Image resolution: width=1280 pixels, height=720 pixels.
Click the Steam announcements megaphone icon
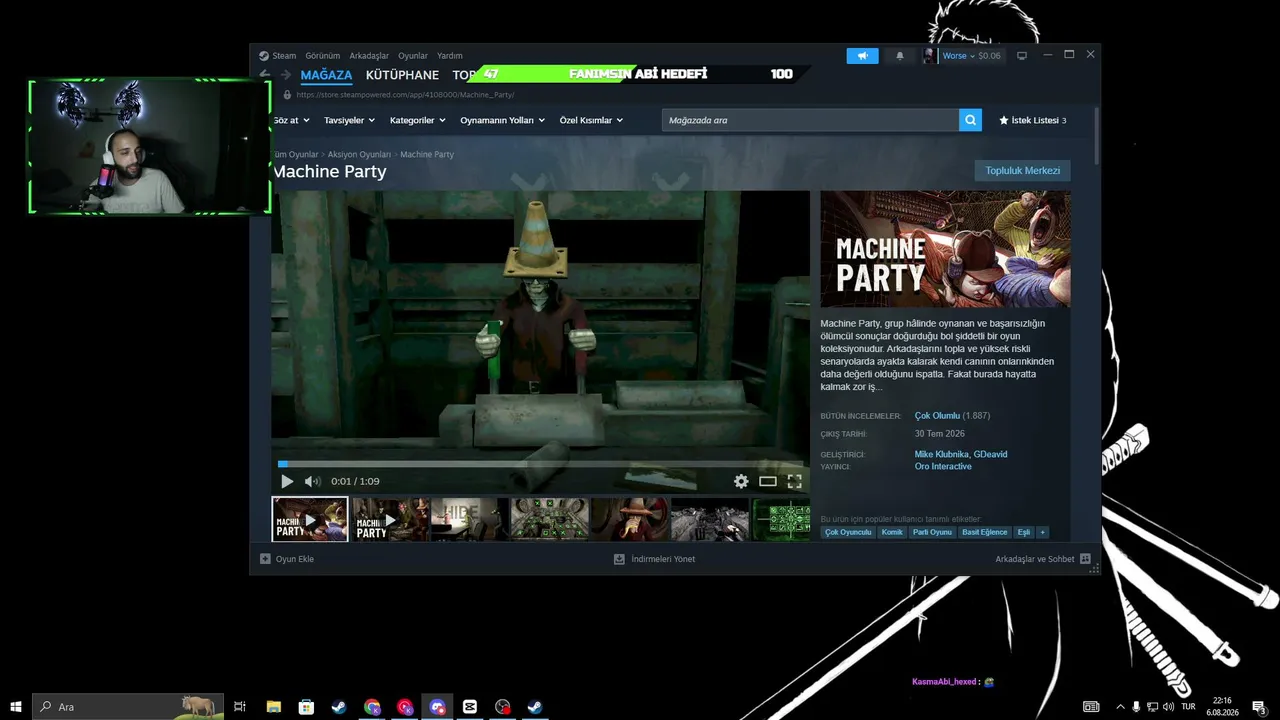(862, 56)
